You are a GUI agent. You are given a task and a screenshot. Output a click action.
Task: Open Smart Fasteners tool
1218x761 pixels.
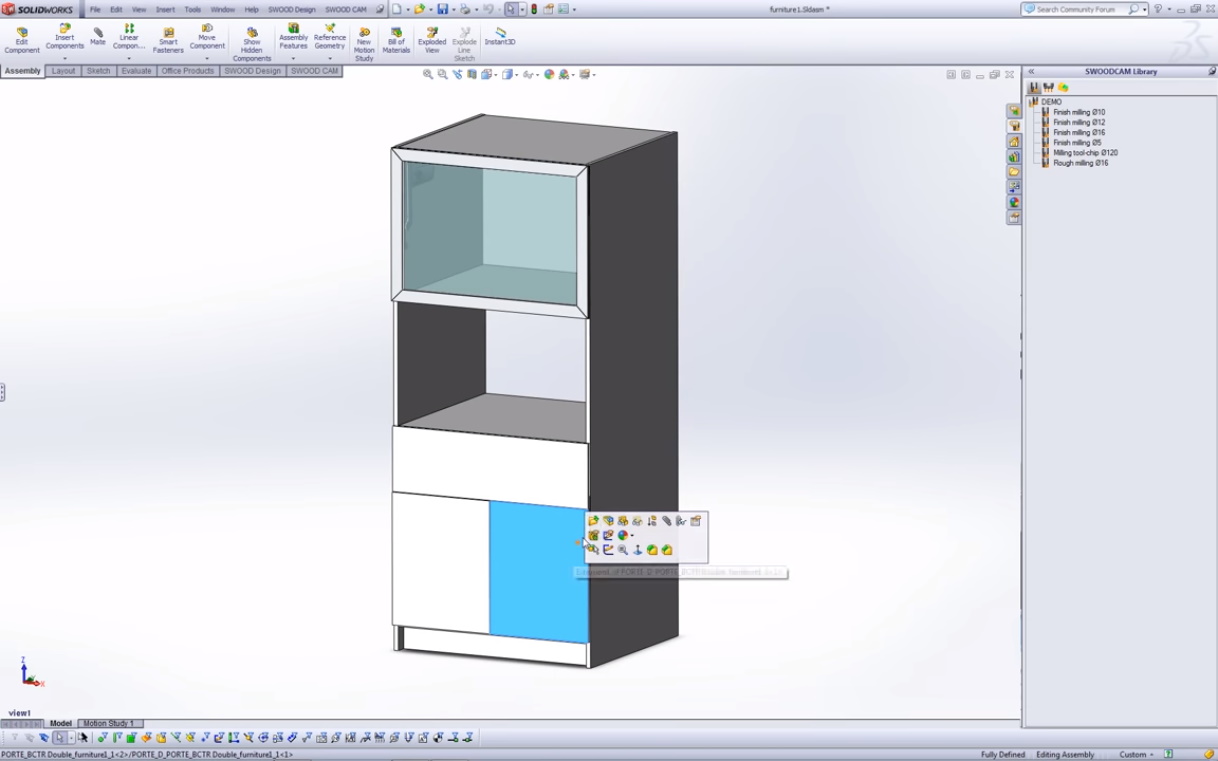[x=168, y=39]
